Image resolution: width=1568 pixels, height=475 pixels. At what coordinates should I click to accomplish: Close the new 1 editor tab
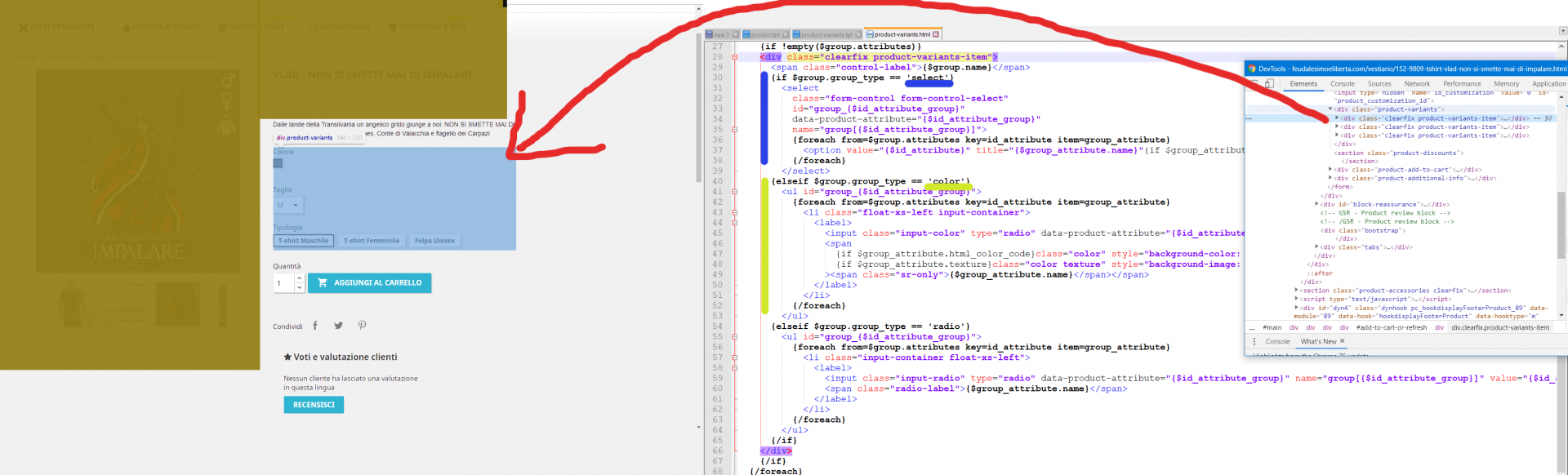coord(735,34)
